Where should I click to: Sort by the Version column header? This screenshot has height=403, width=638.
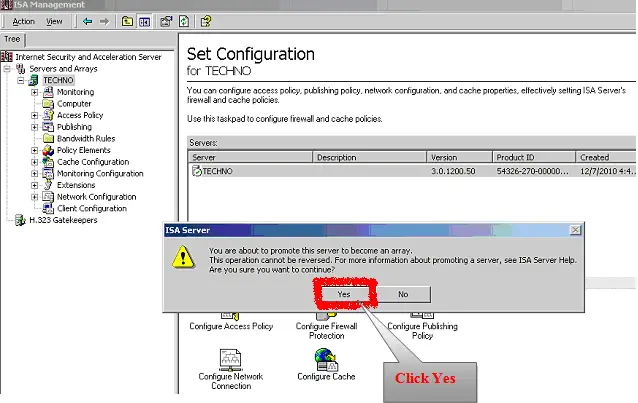[459, 157]
